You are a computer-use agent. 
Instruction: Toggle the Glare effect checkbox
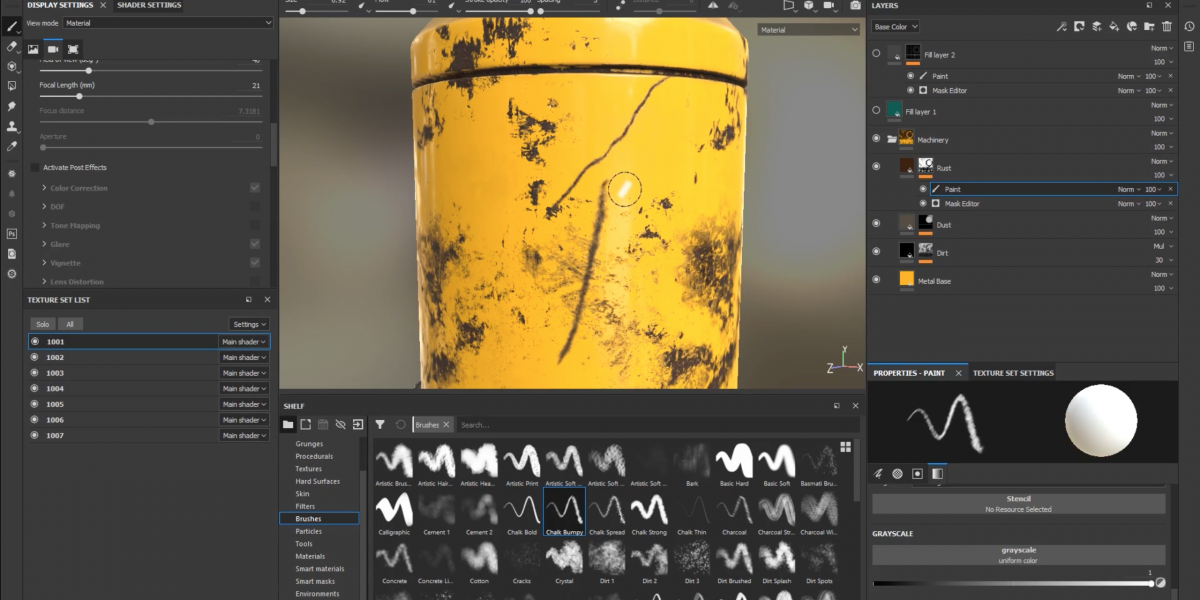(x=255, y=244)
